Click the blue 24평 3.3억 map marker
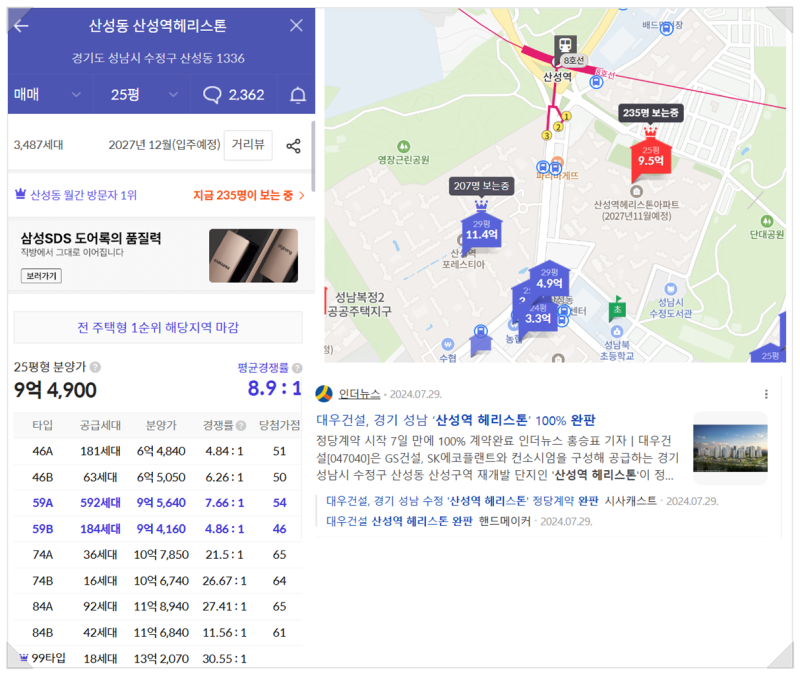This screenshot has width=800, height=675. 538,317
